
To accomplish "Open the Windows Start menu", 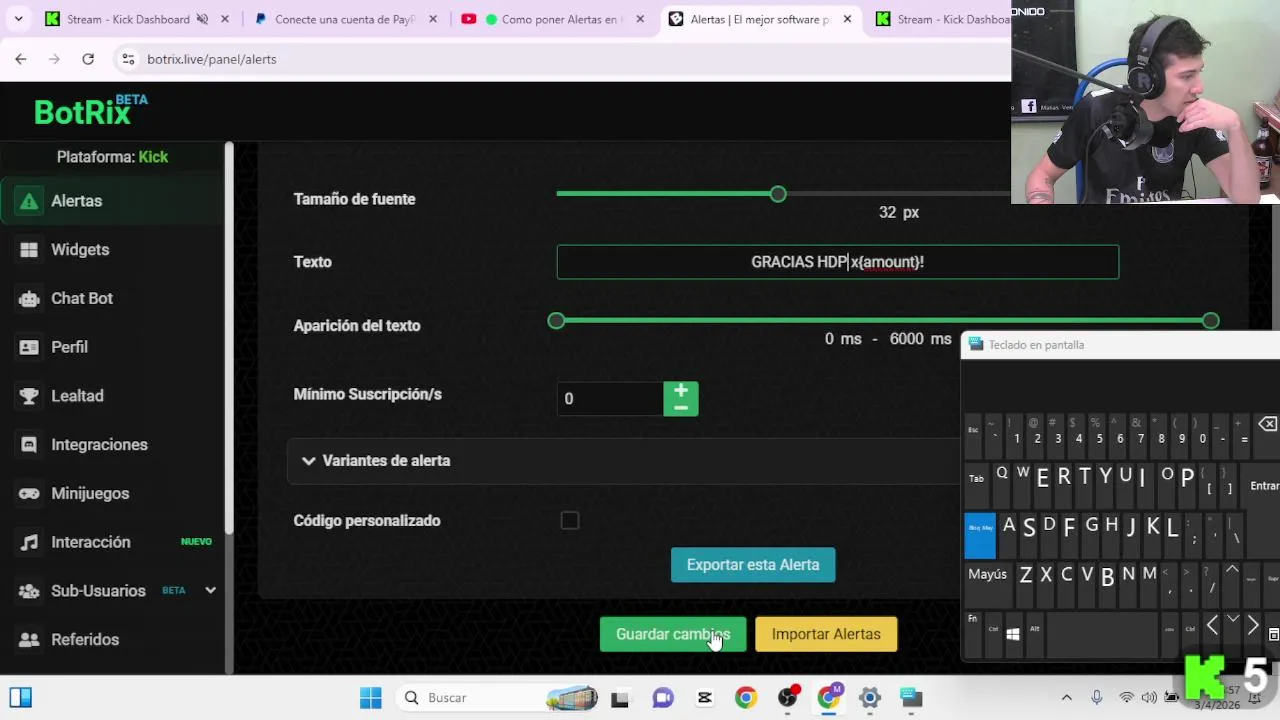I will click(371, 698).
